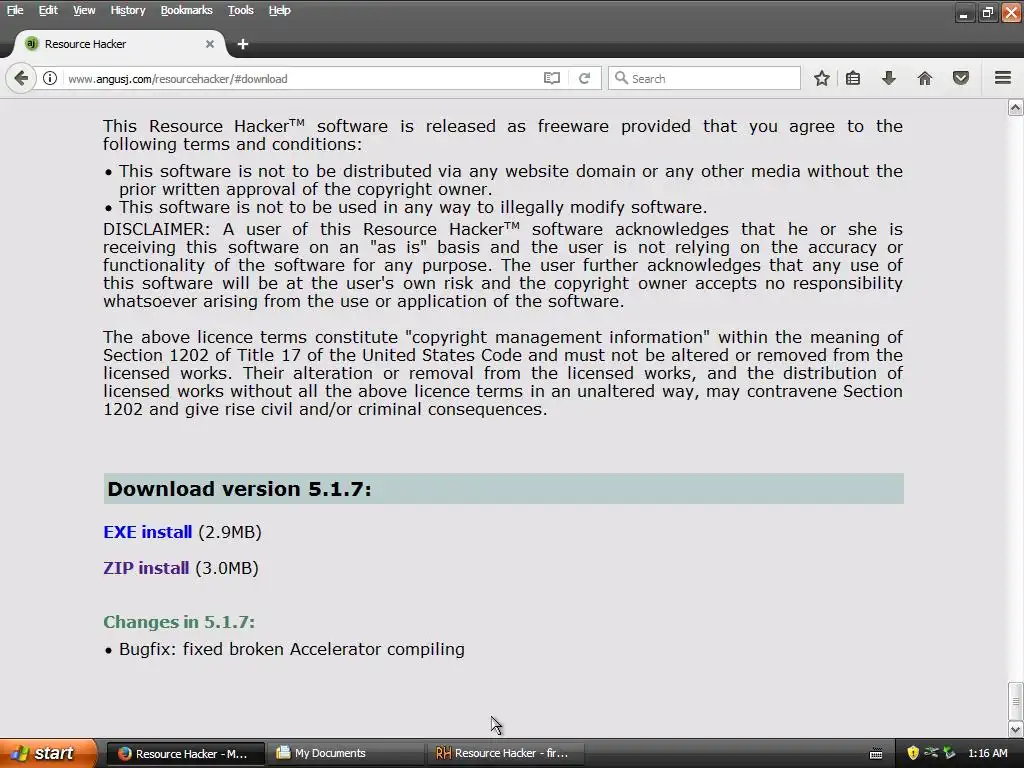Switch to Resource Hacker app taskbar item
1024x768 pixels.
click(506, 754)
